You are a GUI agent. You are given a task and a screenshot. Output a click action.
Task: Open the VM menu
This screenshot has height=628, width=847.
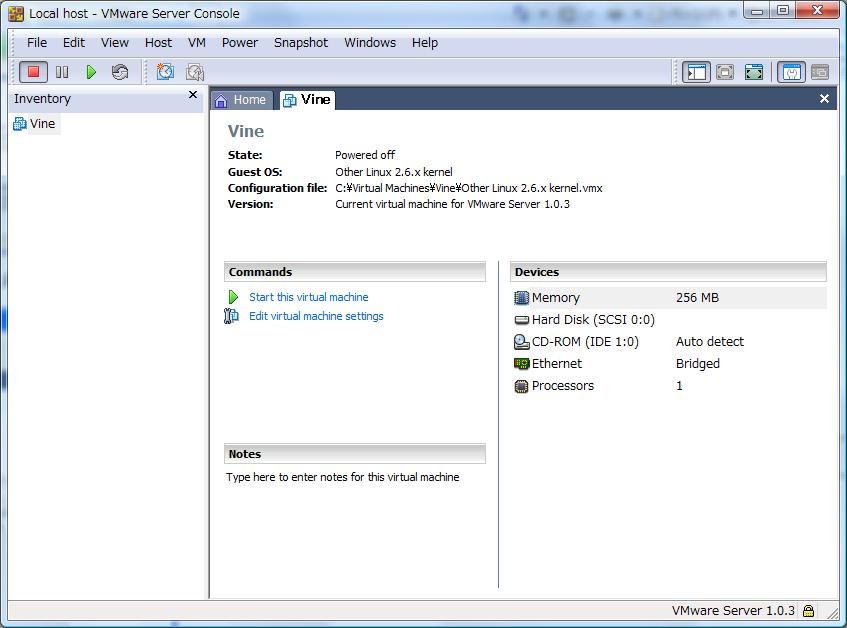click(196, 43)
